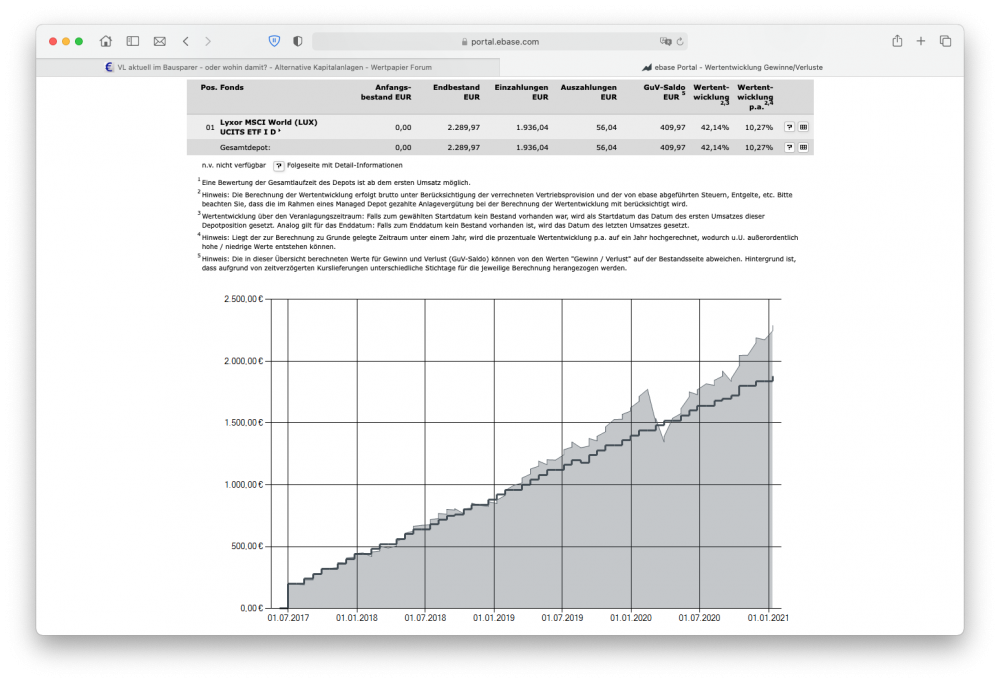Screen dimensions: 1000x683
Task: Translate page via address bar icon
Action: tap(665, 41)
